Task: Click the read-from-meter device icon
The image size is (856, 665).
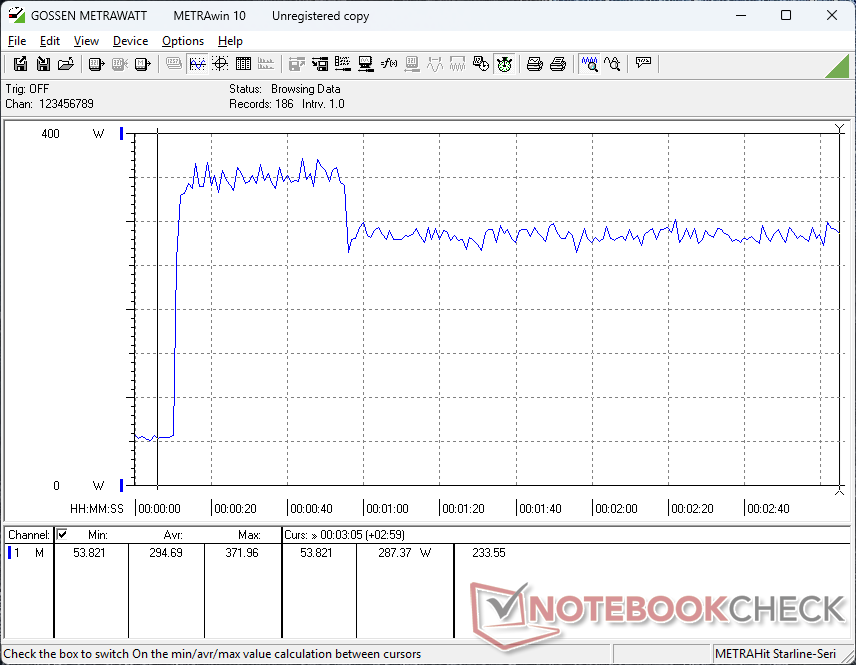Action: coord(96,64)
